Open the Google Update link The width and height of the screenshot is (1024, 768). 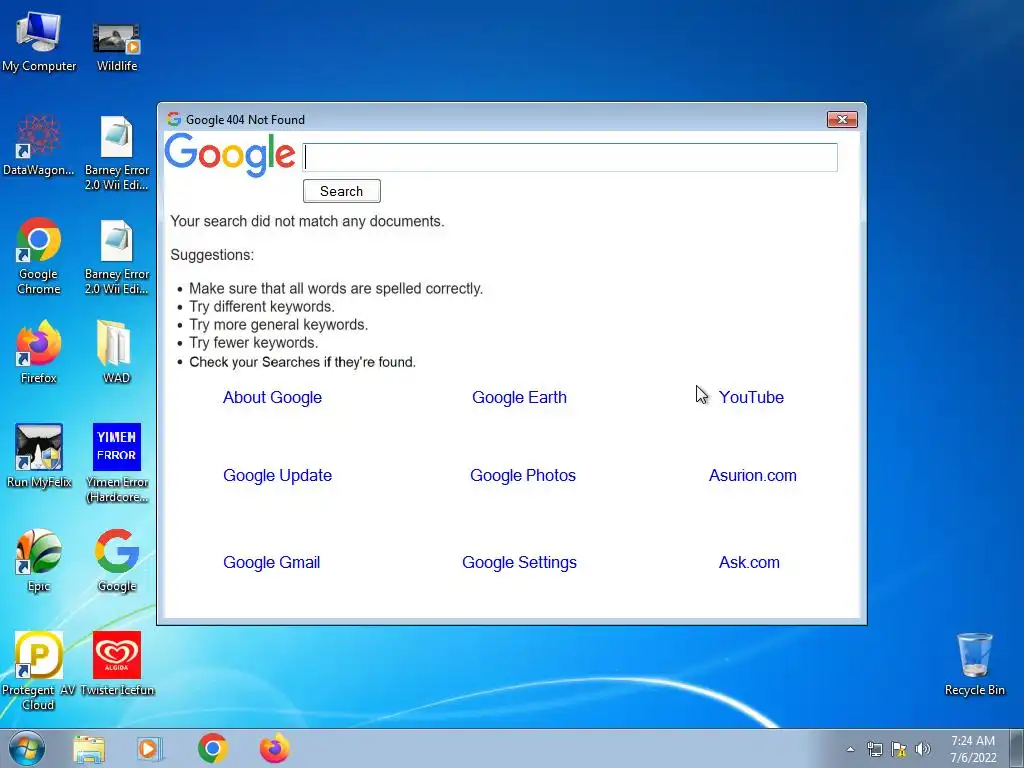coord(278,475)
